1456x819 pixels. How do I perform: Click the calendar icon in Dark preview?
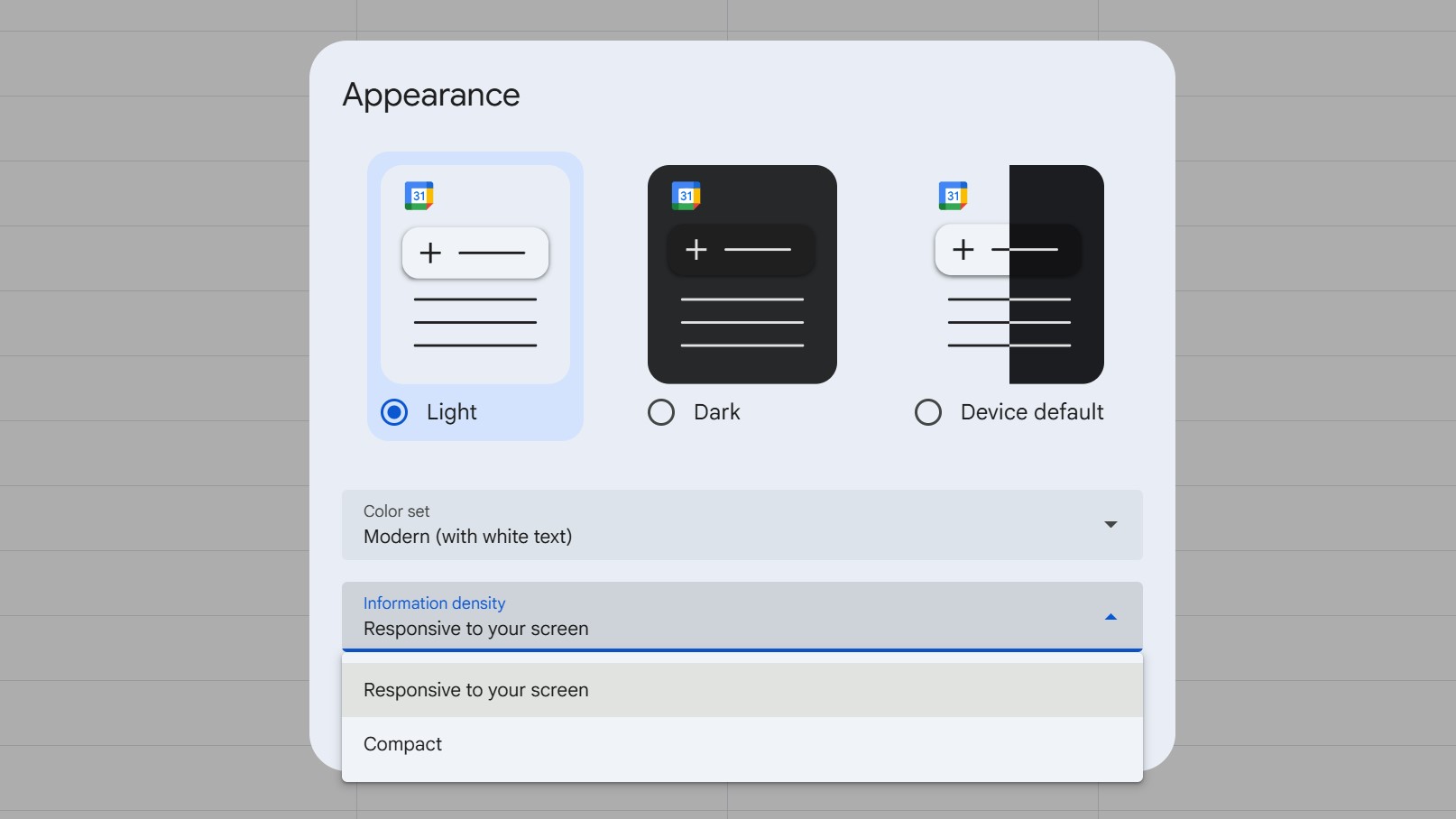(x=686, y=196)
